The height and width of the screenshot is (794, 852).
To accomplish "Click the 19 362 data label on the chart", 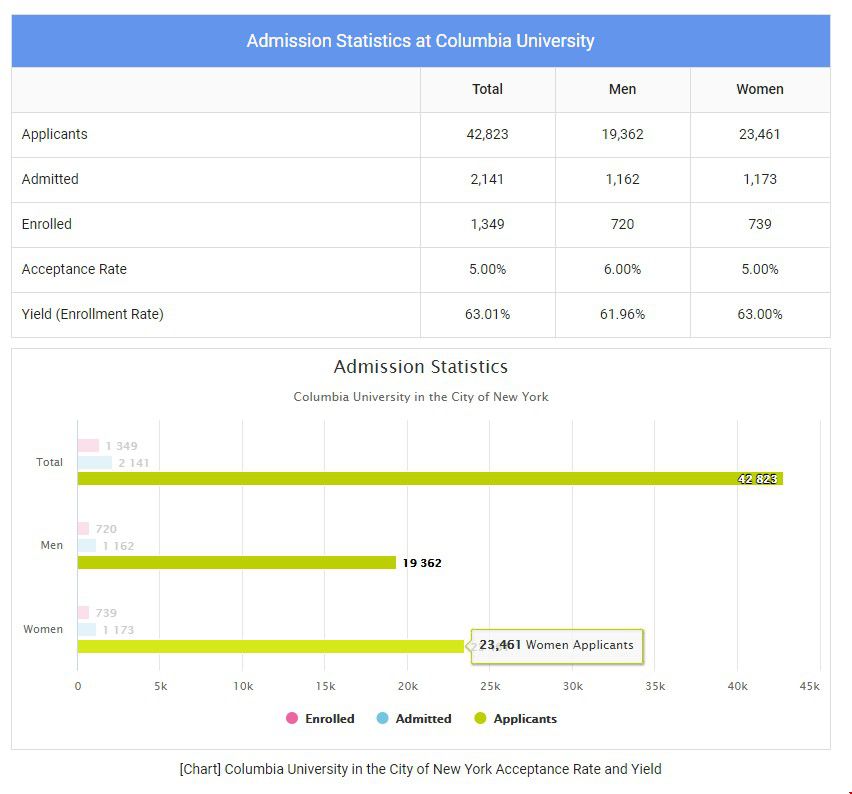I will [x=422, y=563].
